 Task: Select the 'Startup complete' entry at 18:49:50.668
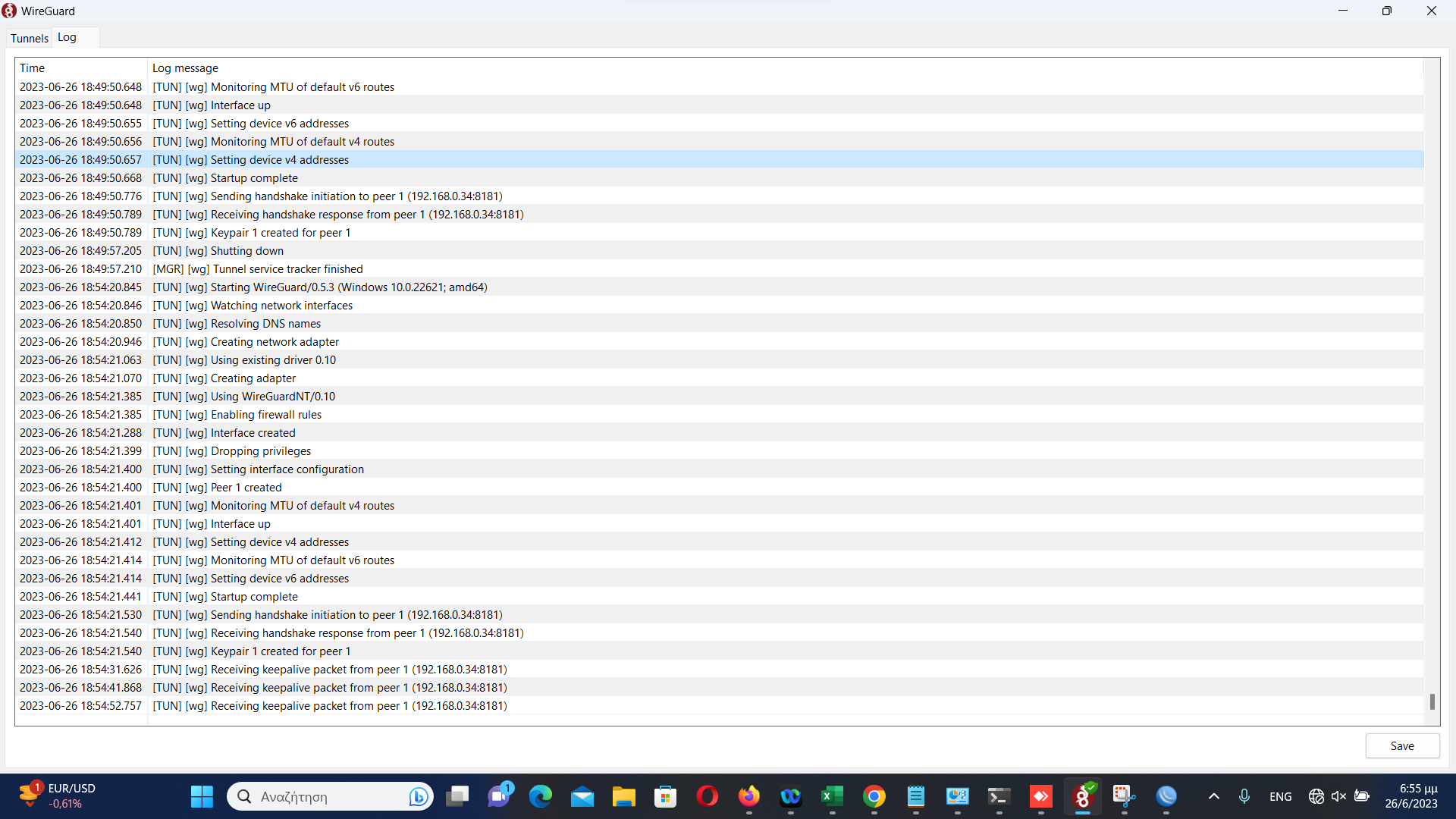(254, 178)
